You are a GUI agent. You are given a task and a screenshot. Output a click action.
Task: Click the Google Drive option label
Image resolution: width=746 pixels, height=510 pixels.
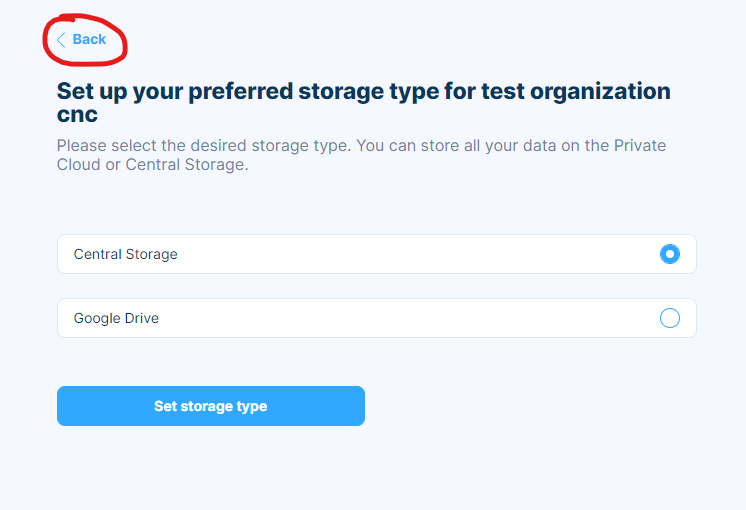click(x=116, y=318)
